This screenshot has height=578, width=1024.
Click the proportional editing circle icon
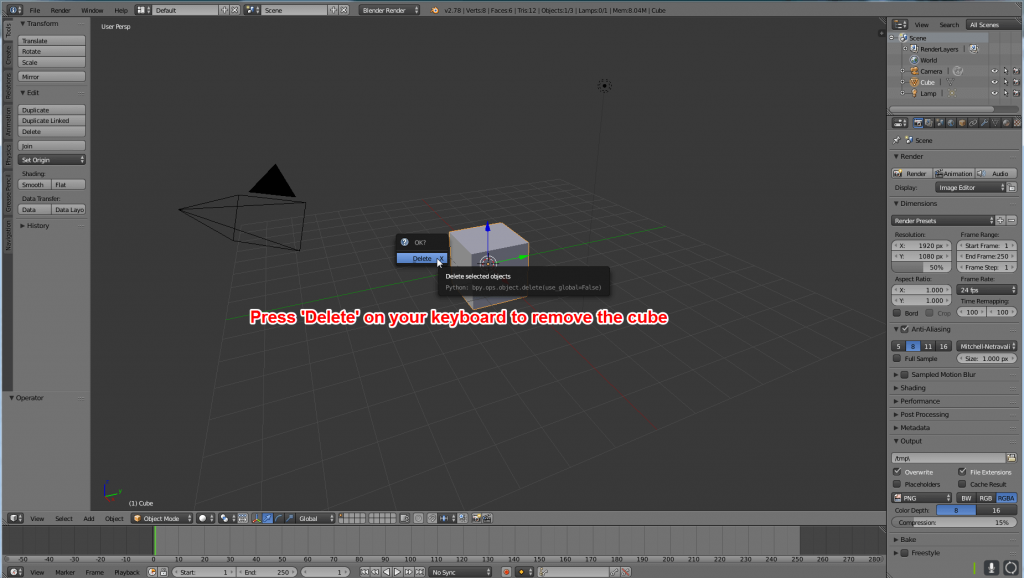(419, 519)
